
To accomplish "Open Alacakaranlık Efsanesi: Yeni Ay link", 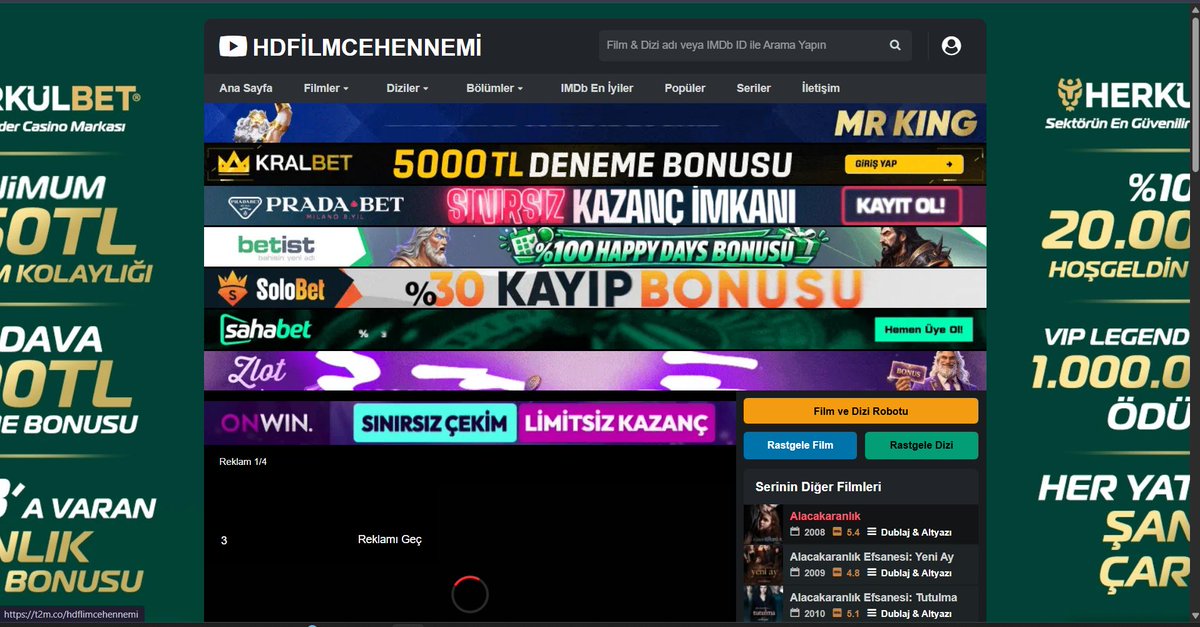I will coord(872,557).
